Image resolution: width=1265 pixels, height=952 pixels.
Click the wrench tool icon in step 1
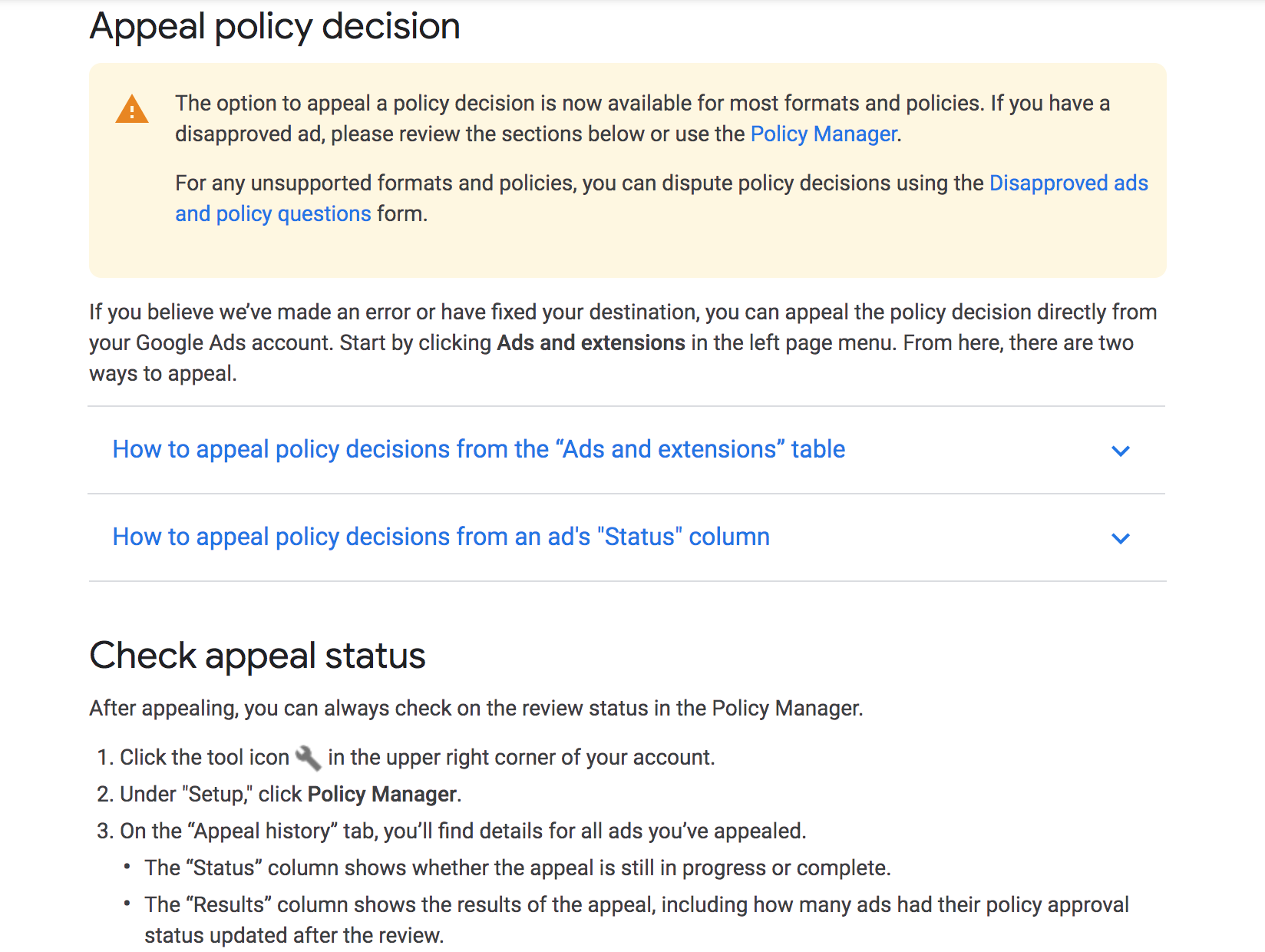308,758
